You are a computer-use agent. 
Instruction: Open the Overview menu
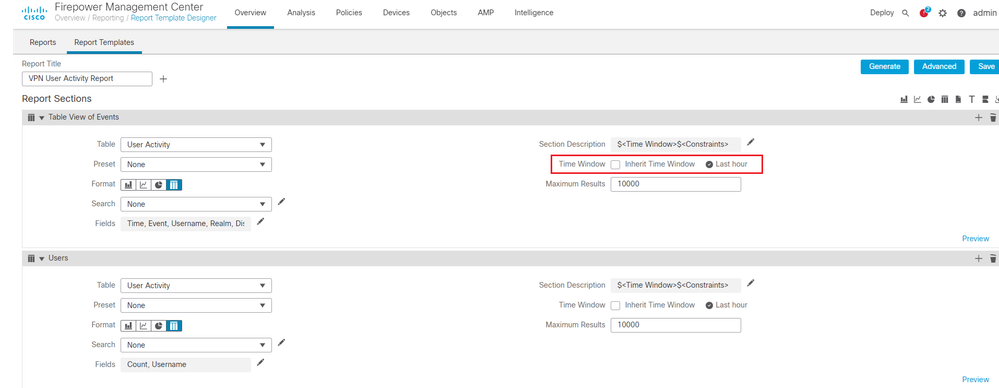pyautogui.click(x=250, y=13)
